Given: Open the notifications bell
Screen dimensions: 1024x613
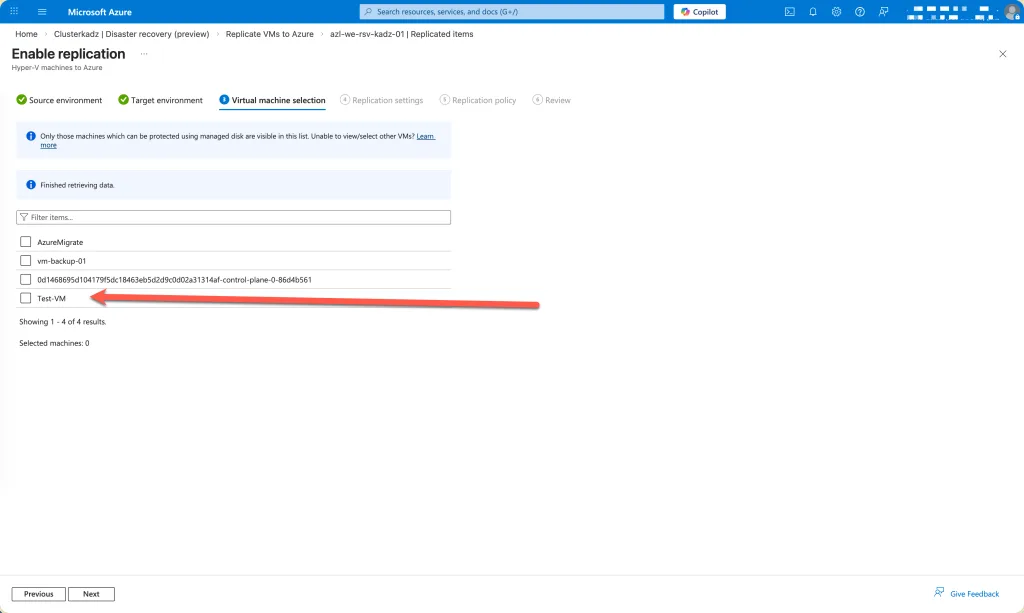Looking at the screenshot, I should tap(813, 12).
